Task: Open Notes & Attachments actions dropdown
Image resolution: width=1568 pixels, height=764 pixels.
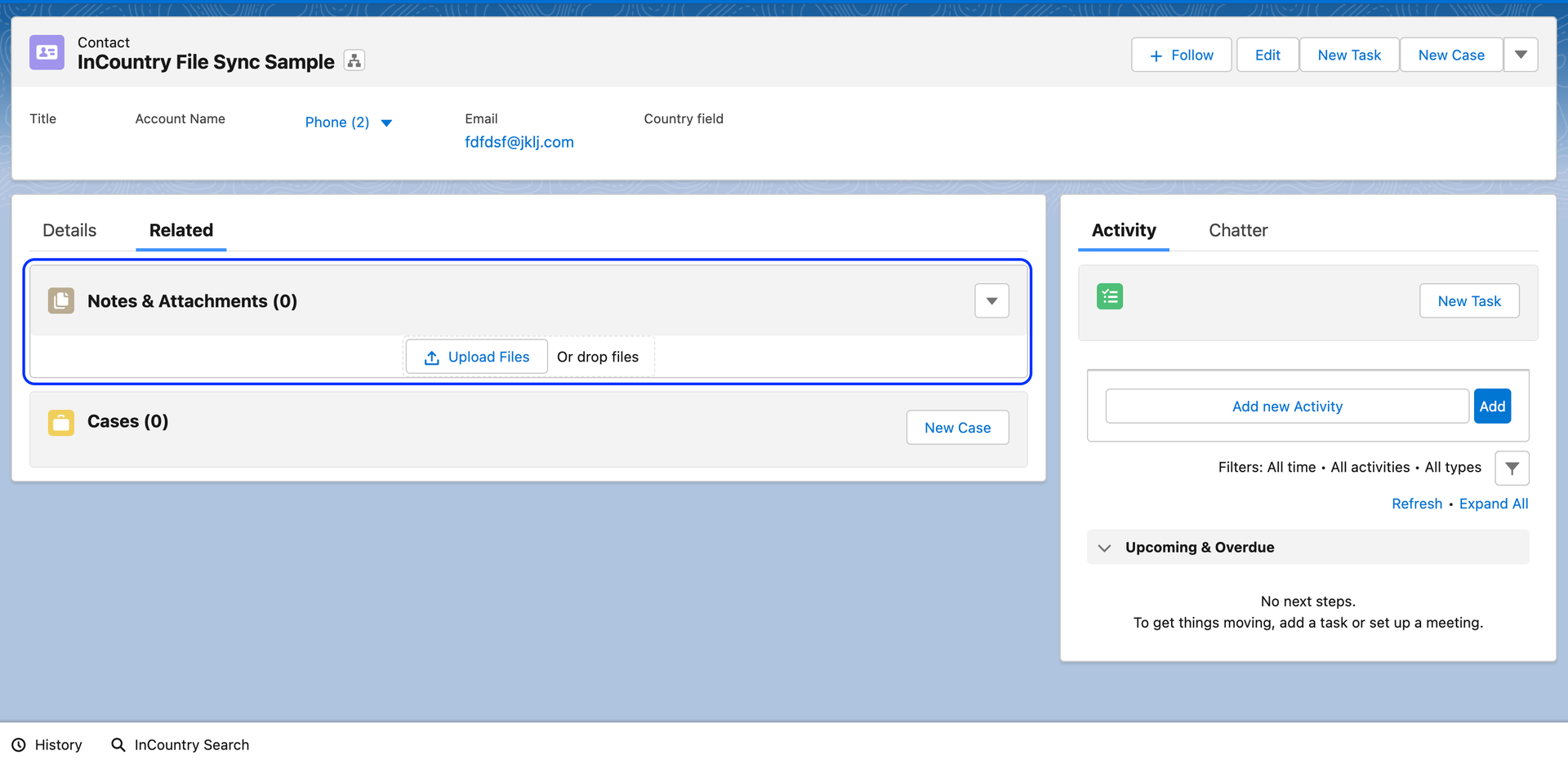Action: 991,301
